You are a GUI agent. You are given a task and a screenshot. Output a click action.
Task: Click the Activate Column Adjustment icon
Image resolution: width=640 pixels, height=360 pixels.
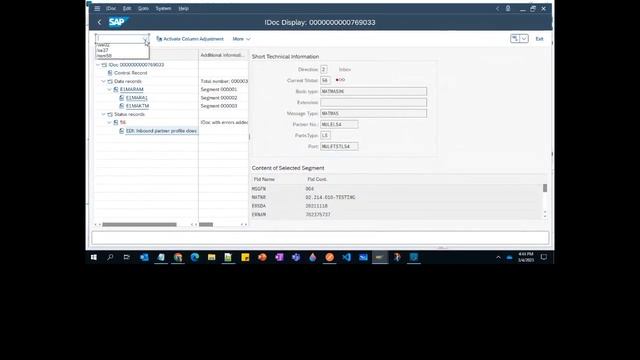(159, 39)
